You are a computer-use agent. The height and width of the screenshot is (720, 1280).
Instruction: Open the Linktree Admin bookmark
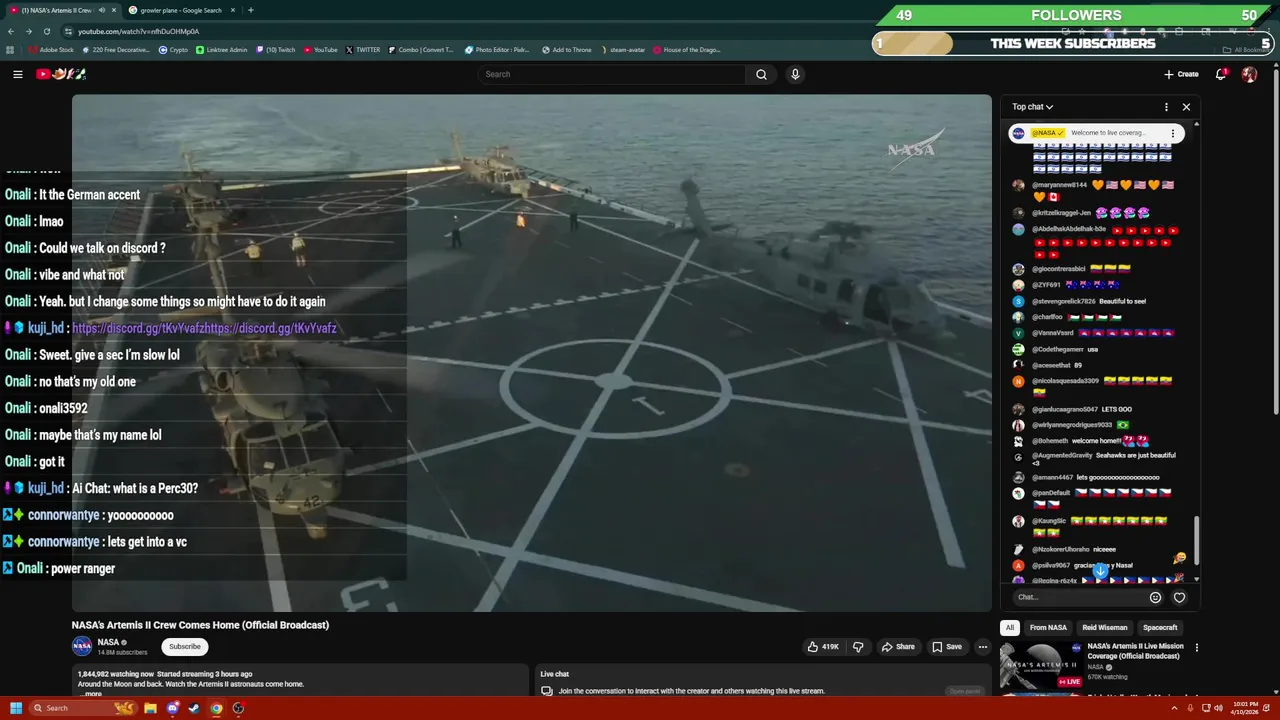221,50
